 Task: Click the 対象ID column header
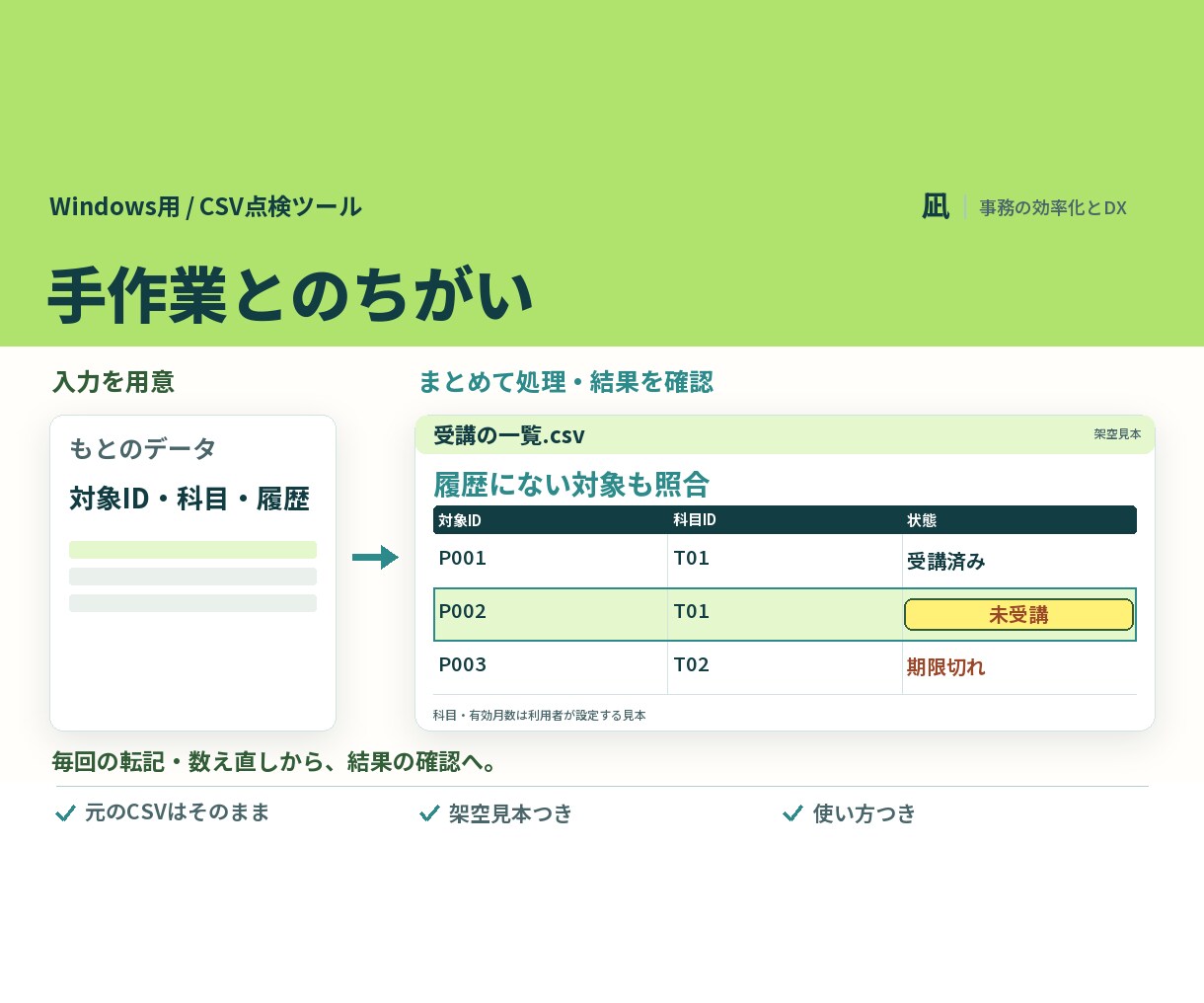[460, 520]
